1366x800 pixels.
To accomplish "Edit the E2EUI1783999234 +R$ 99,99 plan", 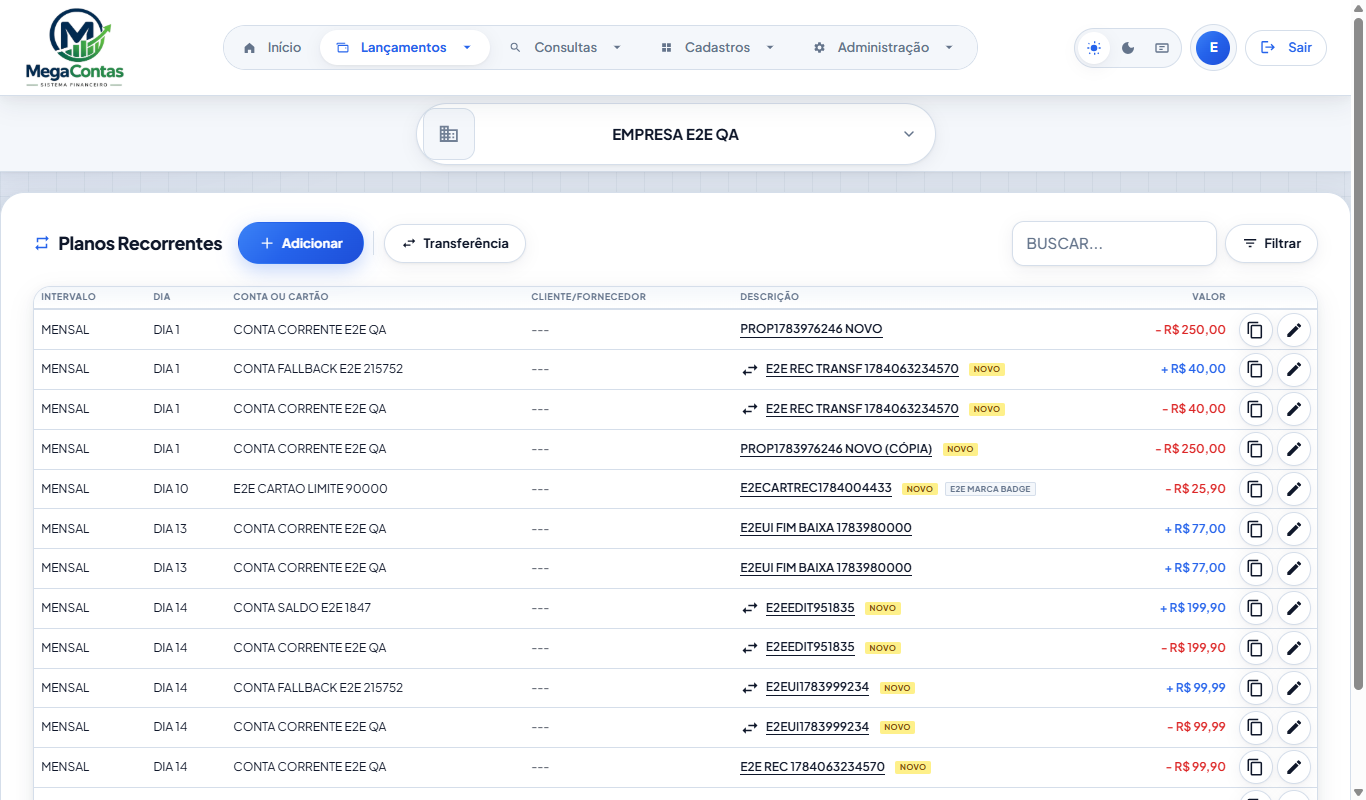I will coord(1294,688).
